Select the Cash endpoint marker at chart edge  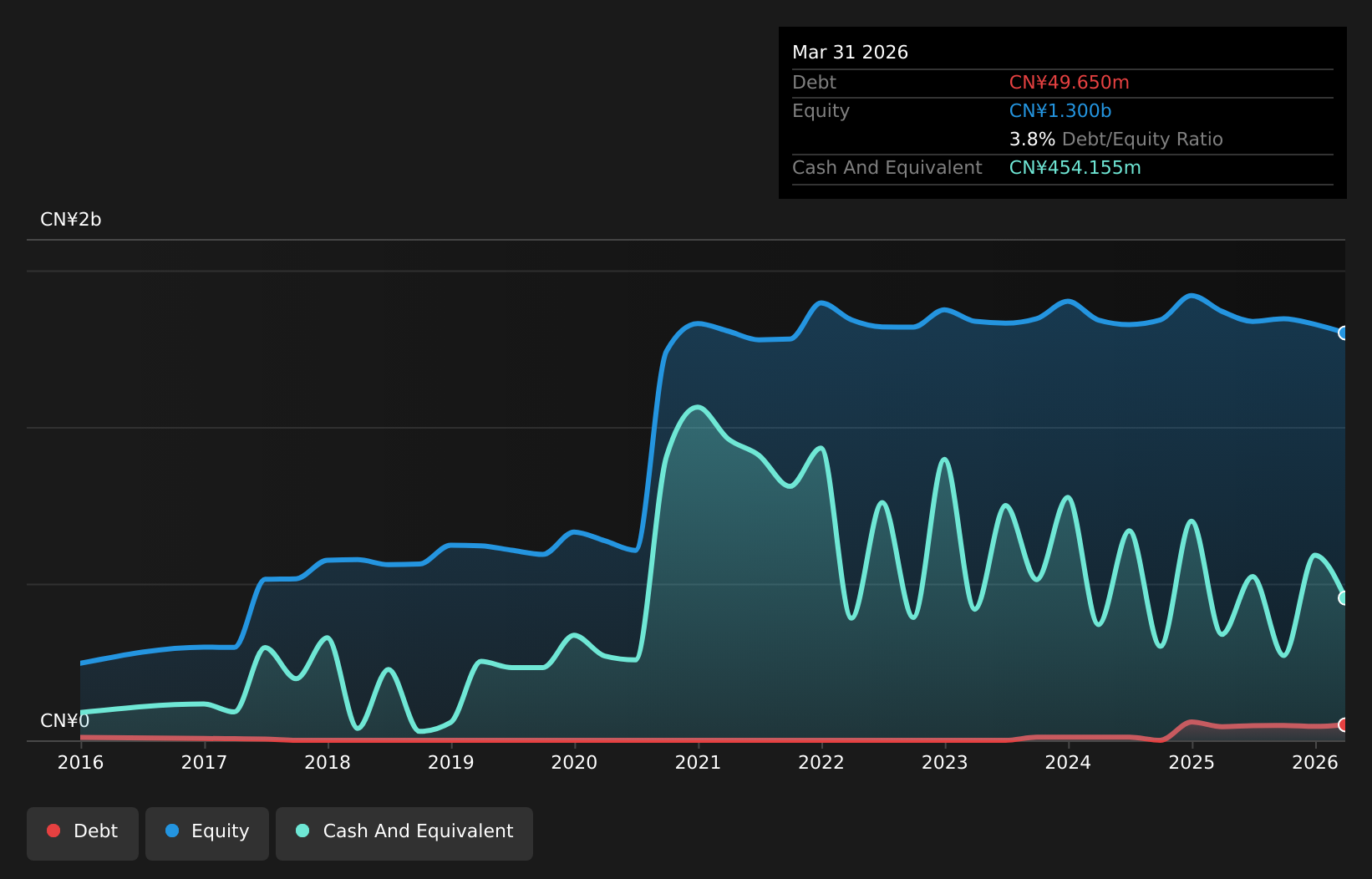click(1344, 598)
